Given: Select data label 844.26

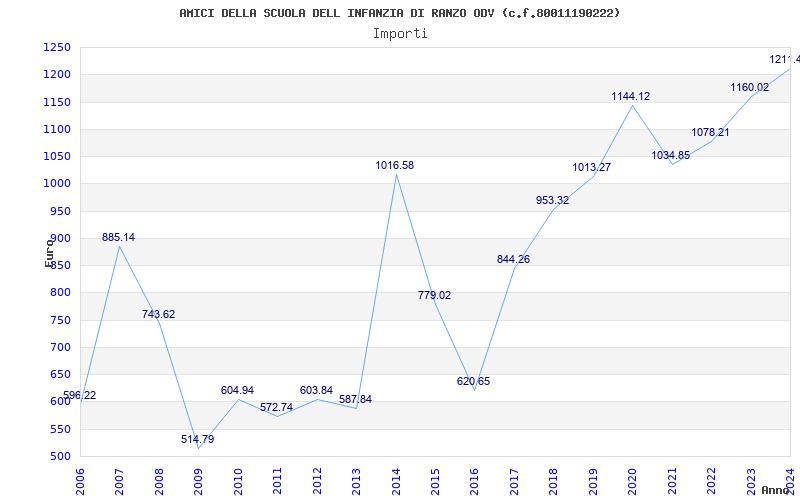Looking at the screenshot, I should [513, 259].
